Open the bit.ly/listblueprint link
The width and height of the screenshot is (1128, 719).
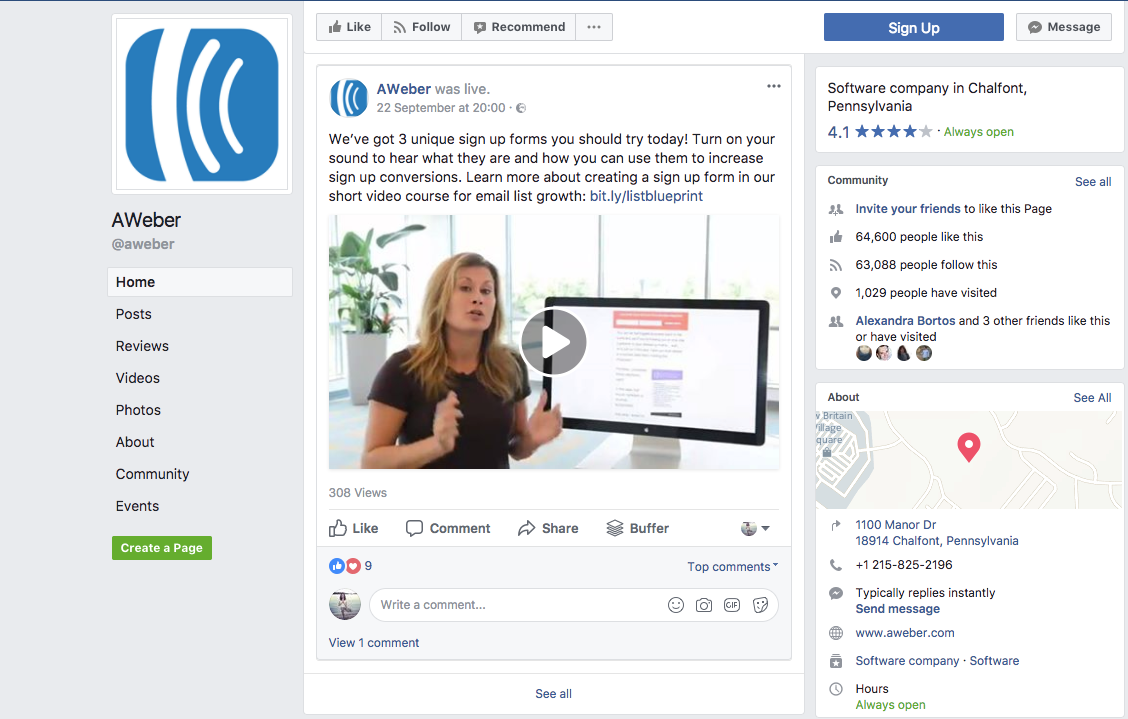click(x=646, y=196)
